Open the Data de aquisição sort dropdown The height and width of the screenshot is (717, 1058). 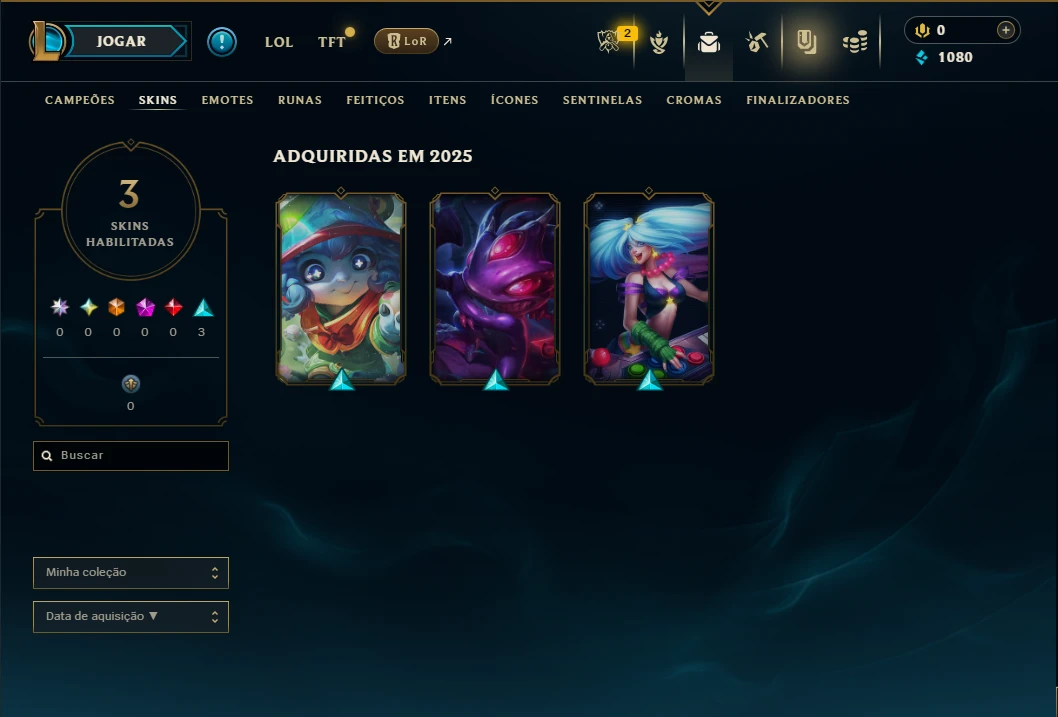131,616
